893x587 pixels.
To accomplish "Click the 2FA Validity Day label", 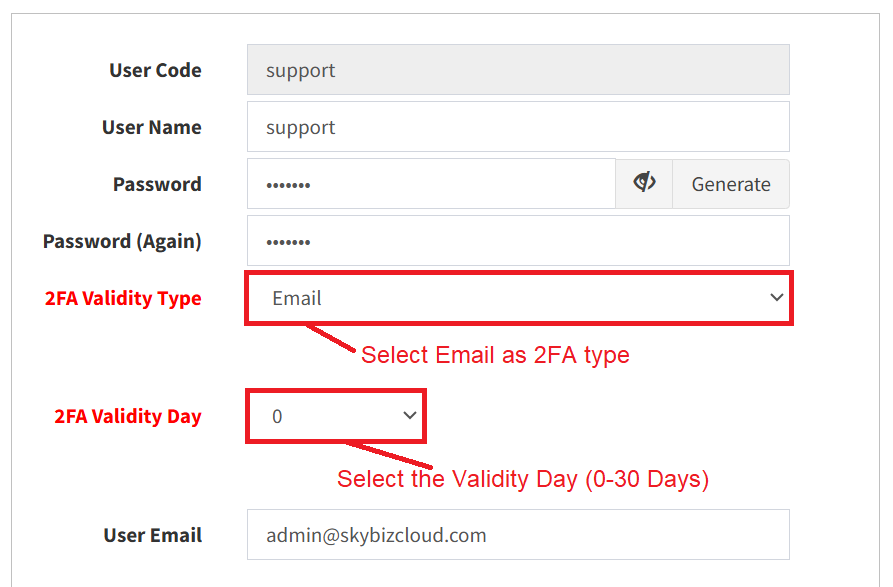I will tap(128, 416).
